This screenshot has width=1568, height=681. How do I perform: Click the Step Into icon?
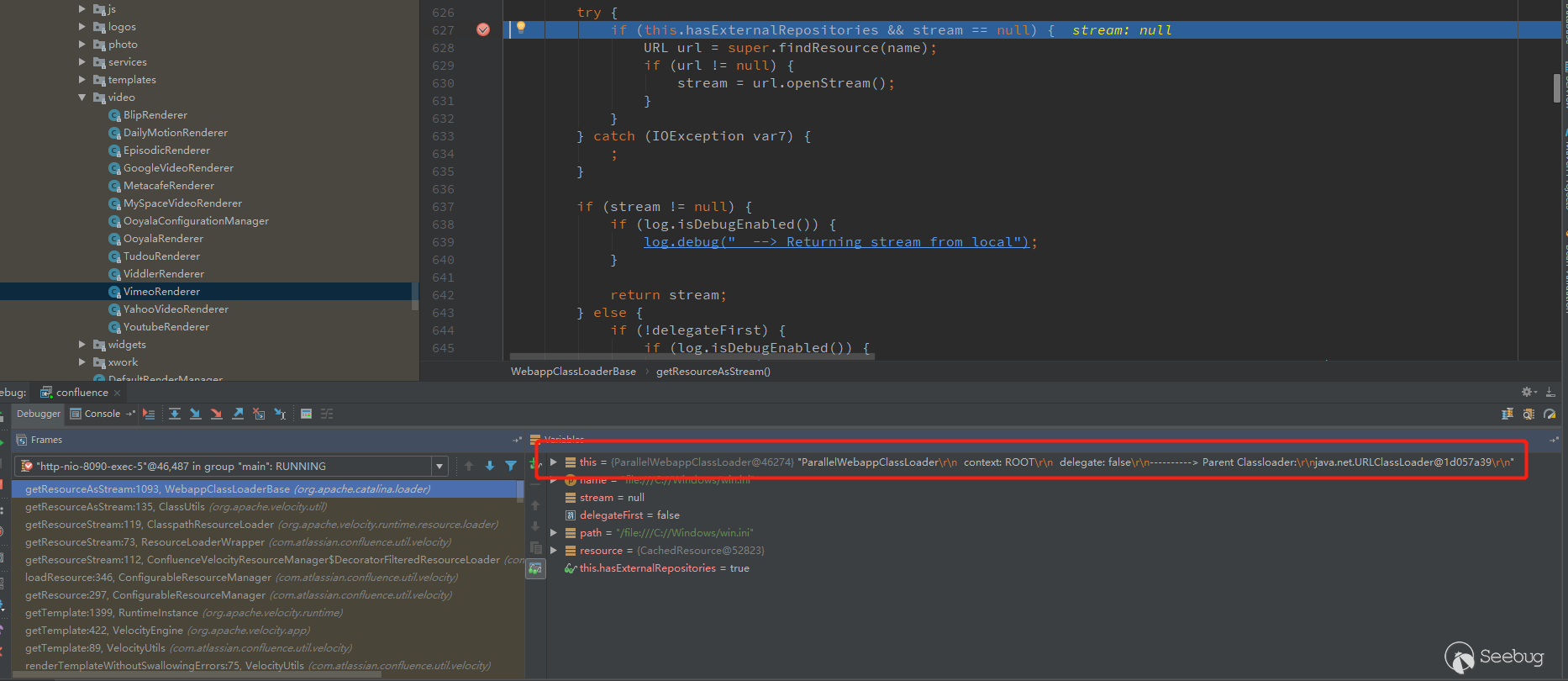tap(195, 414)
